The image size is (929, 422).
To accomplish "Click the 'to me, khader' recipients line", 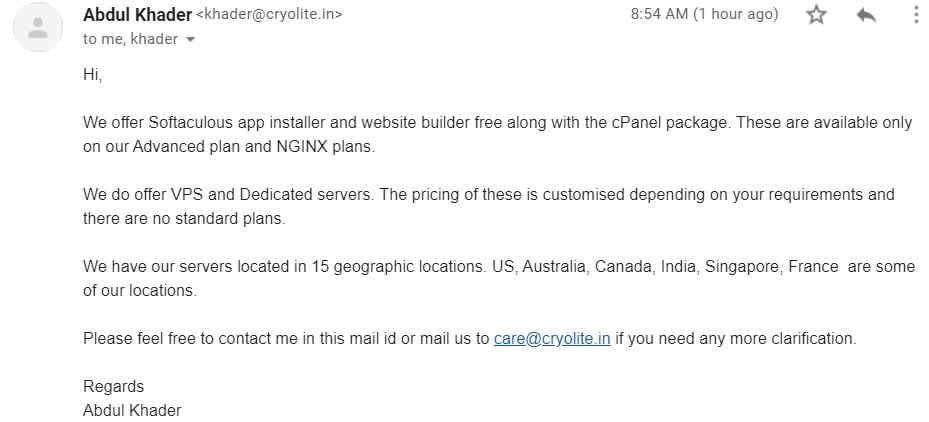I will point(130,39).
